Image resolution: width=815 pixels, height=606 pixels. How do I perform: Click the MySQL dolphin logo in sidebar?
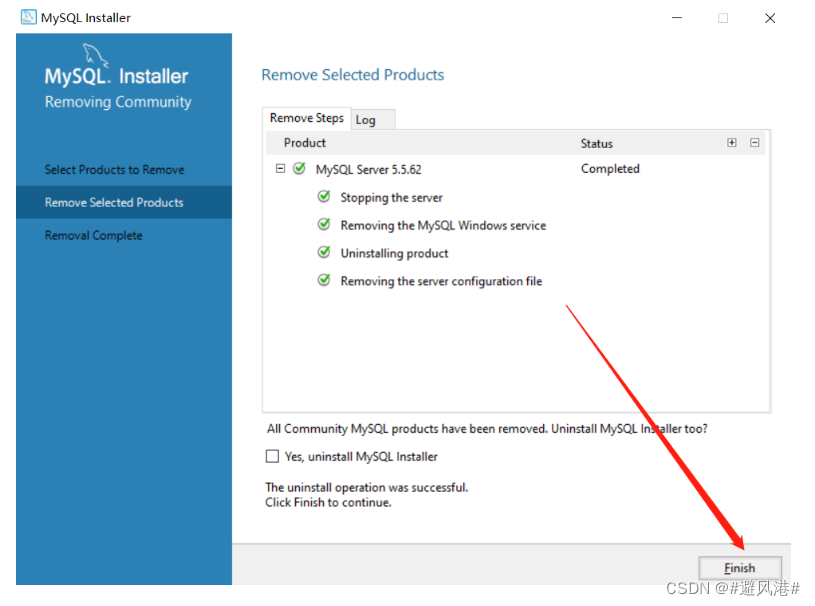click(x=96, y=56)
